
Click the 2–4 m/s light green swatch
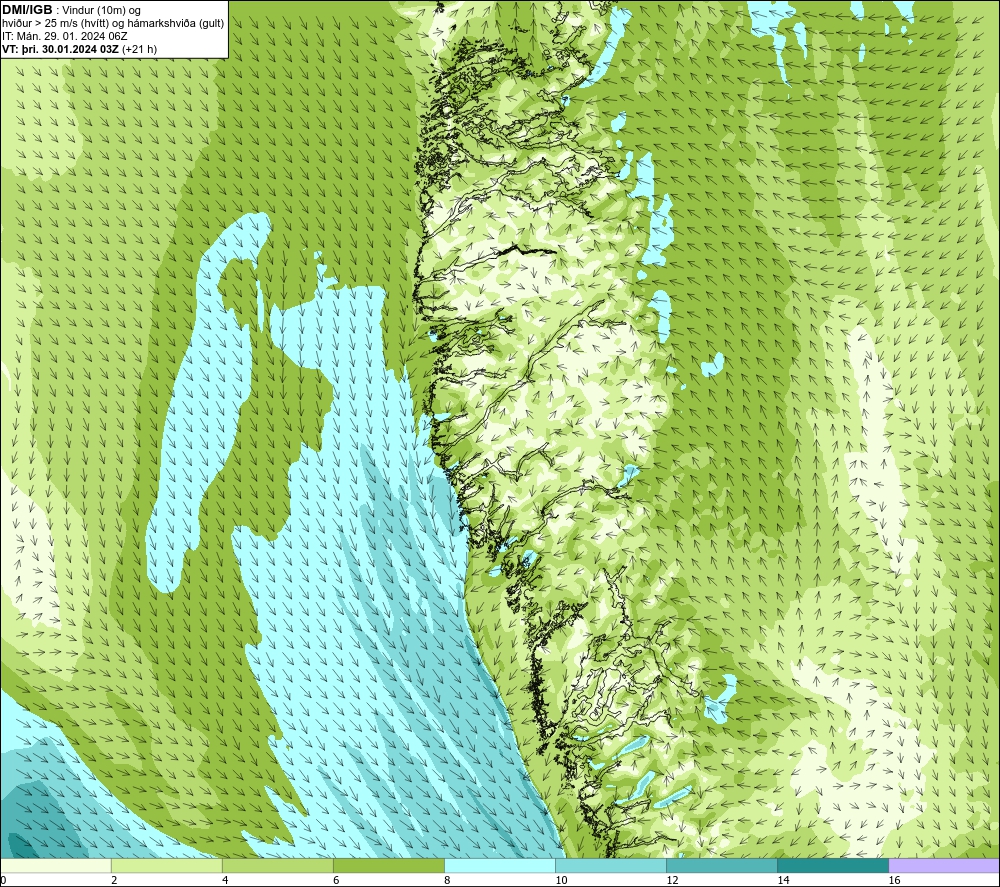(x=166, y=866)
